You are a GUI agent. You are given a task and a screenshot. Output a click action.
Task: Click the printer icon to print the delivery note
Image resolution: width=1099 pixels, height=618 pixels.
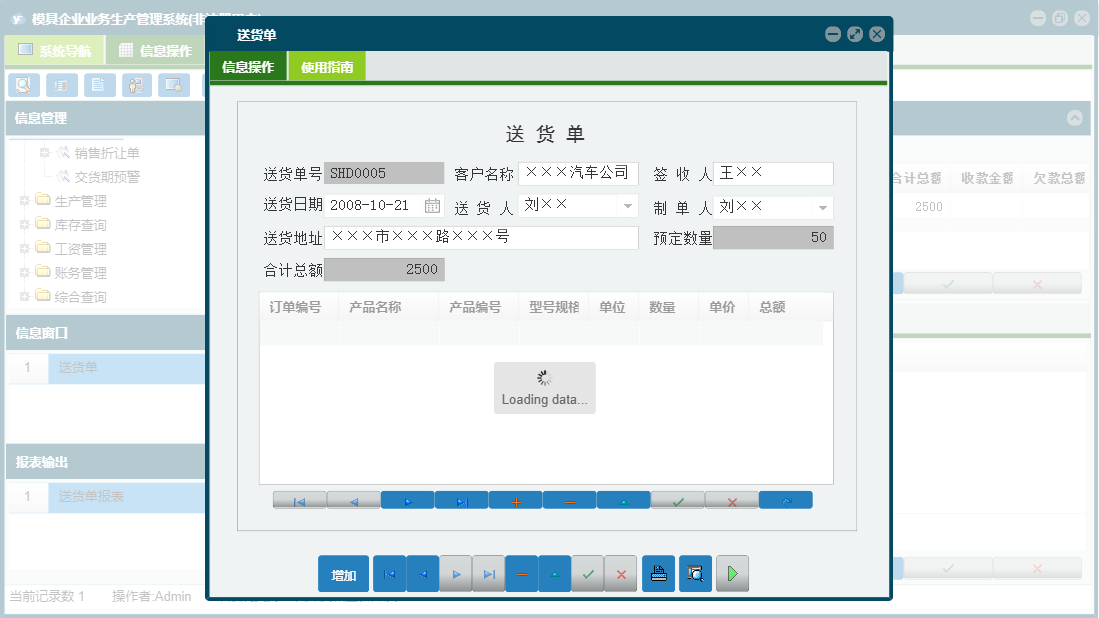click(x=658, y=573)
